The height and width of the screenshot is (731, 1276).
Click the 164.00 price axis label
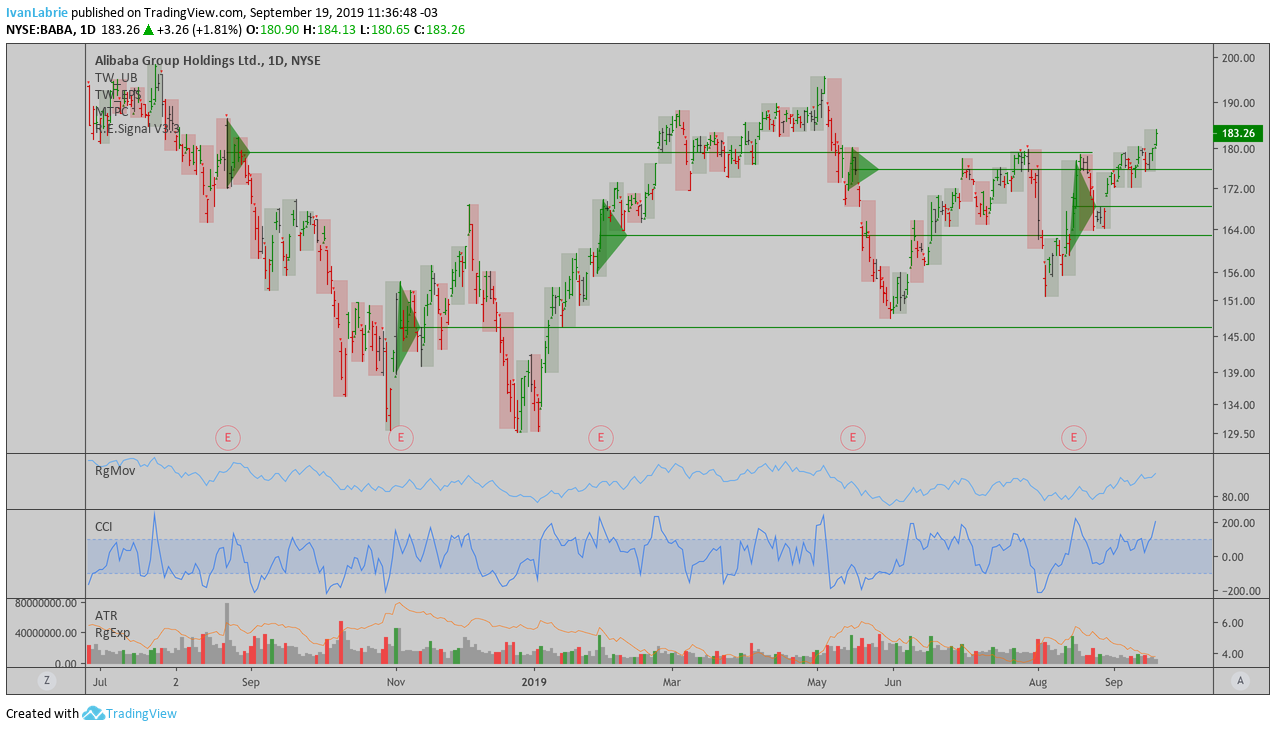(x=1238, y=230)
